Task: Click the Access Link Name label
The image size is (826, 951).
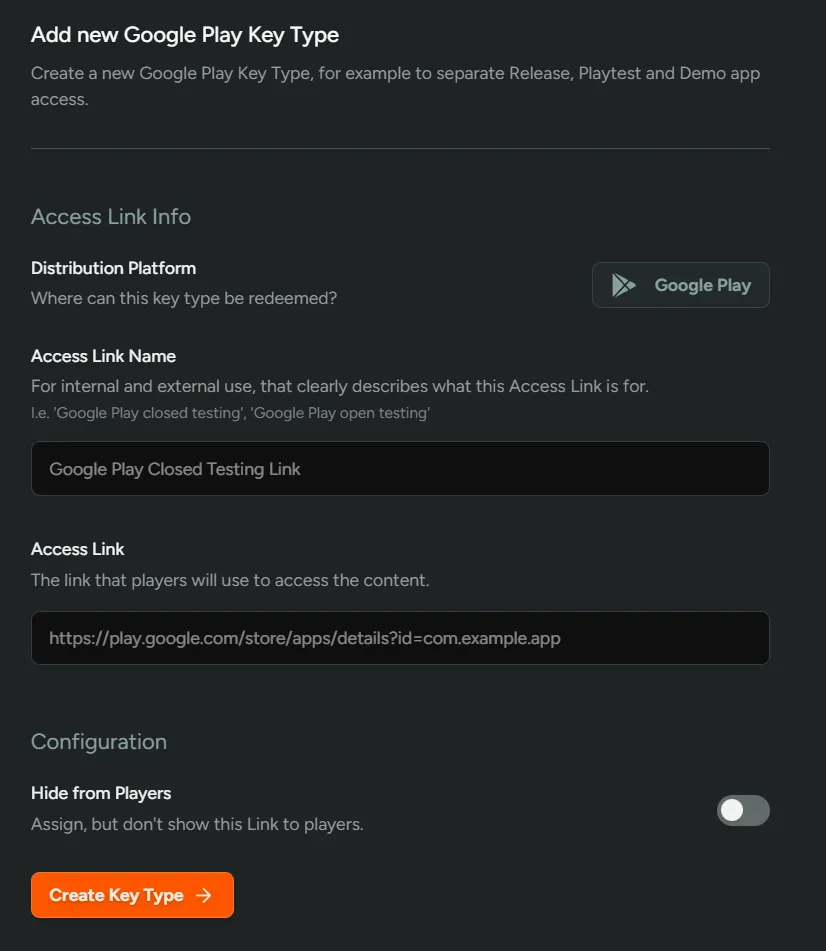Action: [103, 356]
